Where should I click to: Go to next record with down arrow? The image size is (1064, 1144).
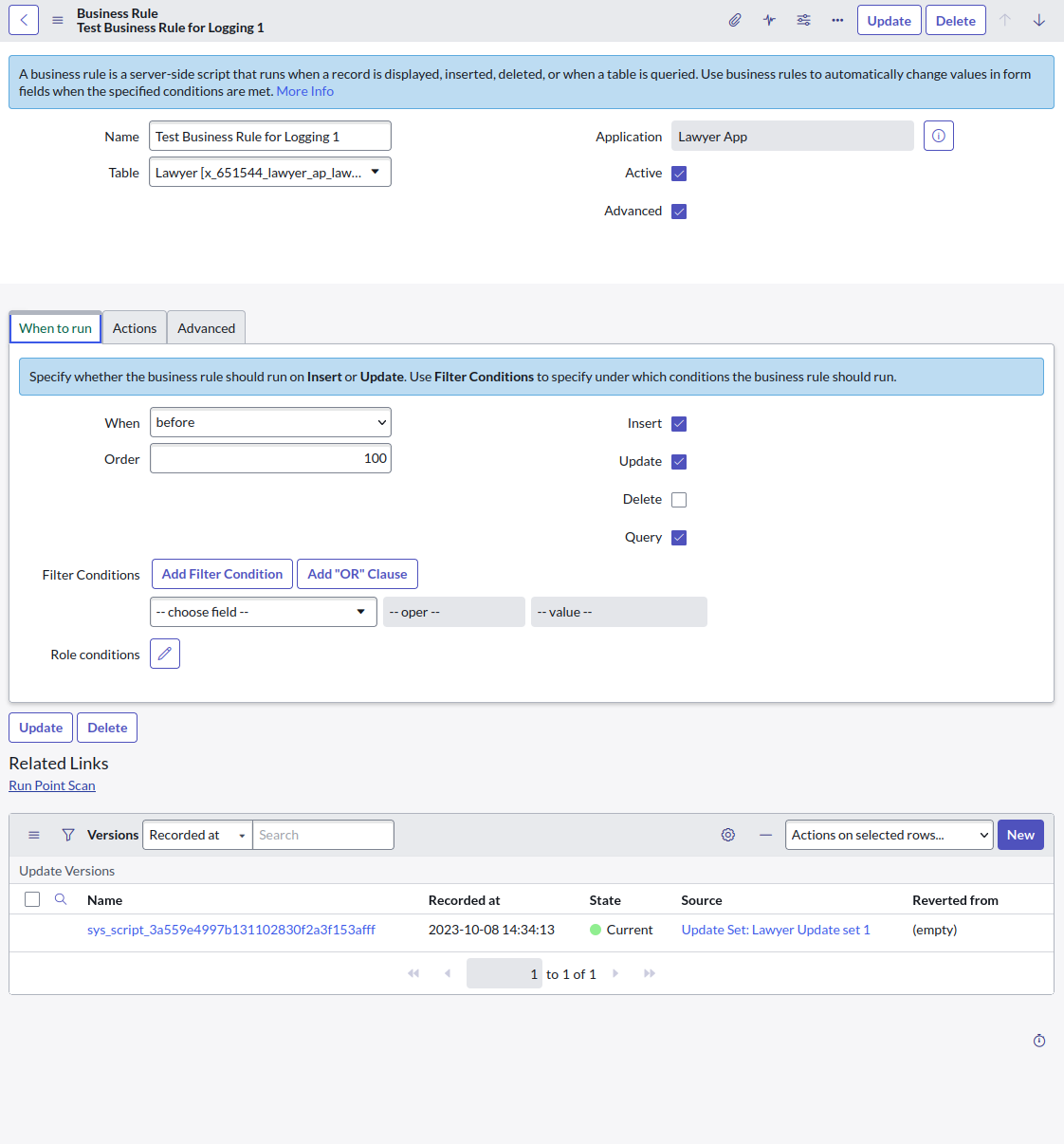click(x=1039, y=20)
